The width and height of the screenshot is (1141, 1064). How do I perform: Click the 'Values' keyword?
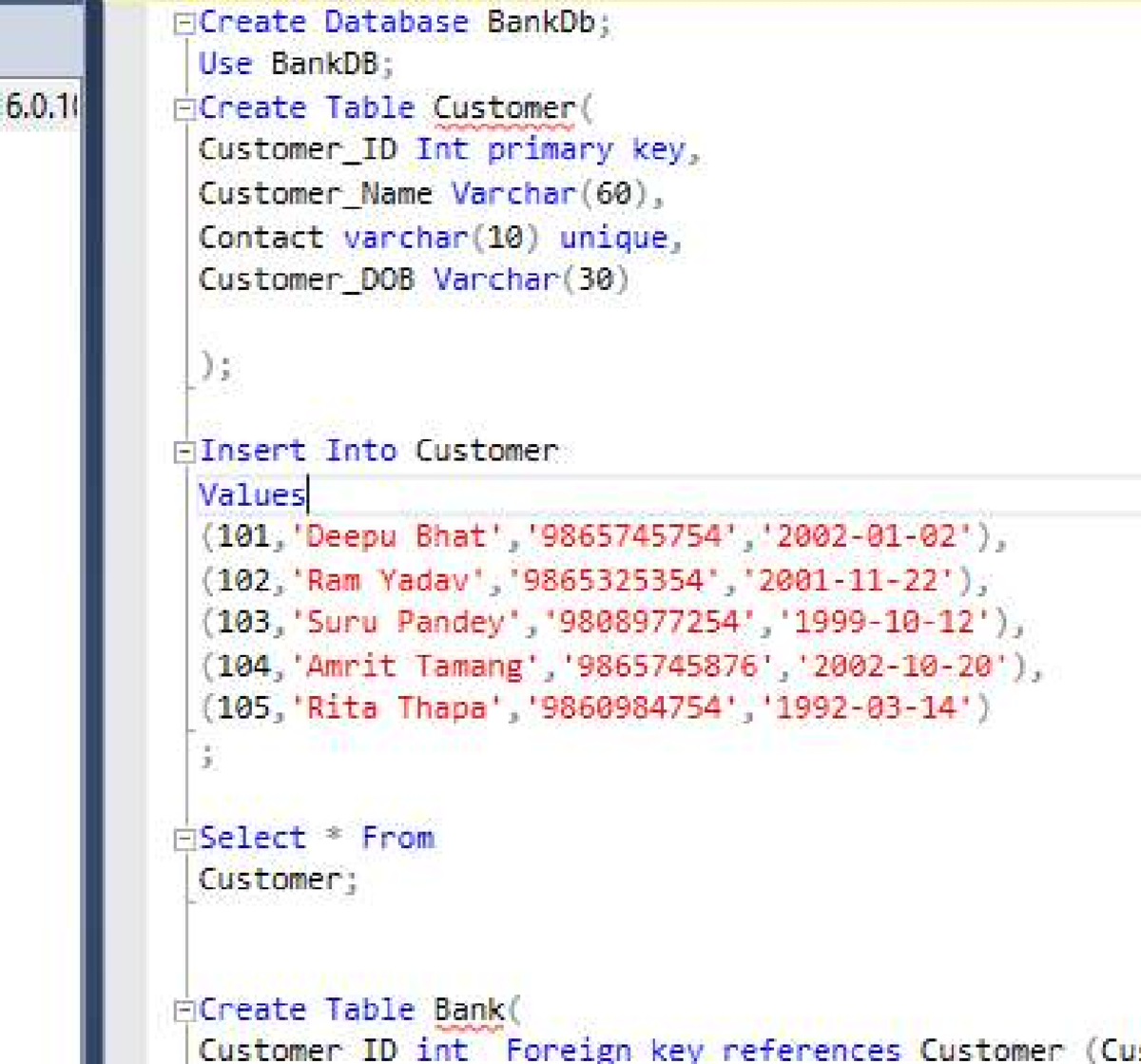(252, 495)
